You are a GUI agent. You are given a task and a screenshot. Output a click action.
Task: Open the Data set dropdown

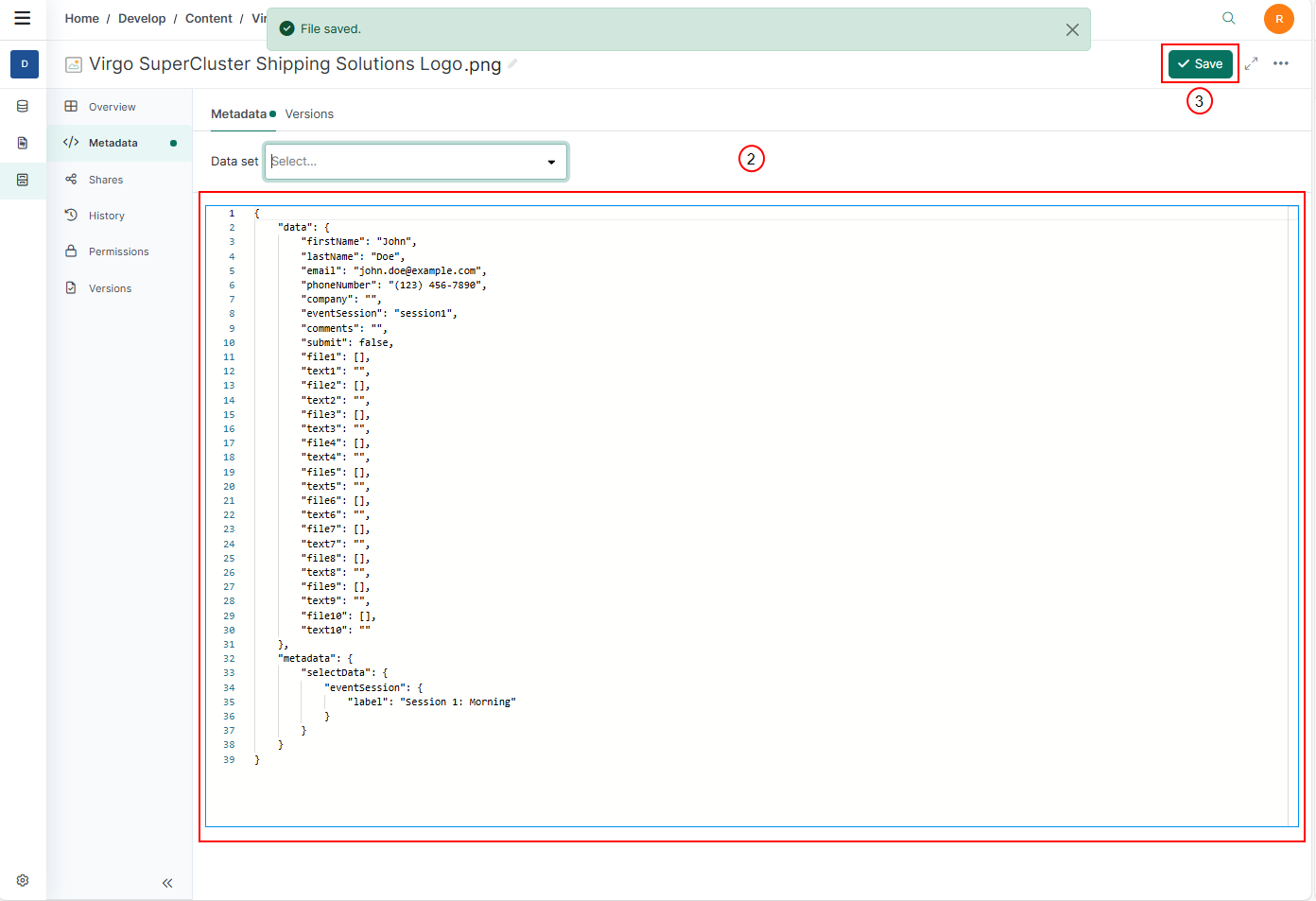tap(407, 162)
